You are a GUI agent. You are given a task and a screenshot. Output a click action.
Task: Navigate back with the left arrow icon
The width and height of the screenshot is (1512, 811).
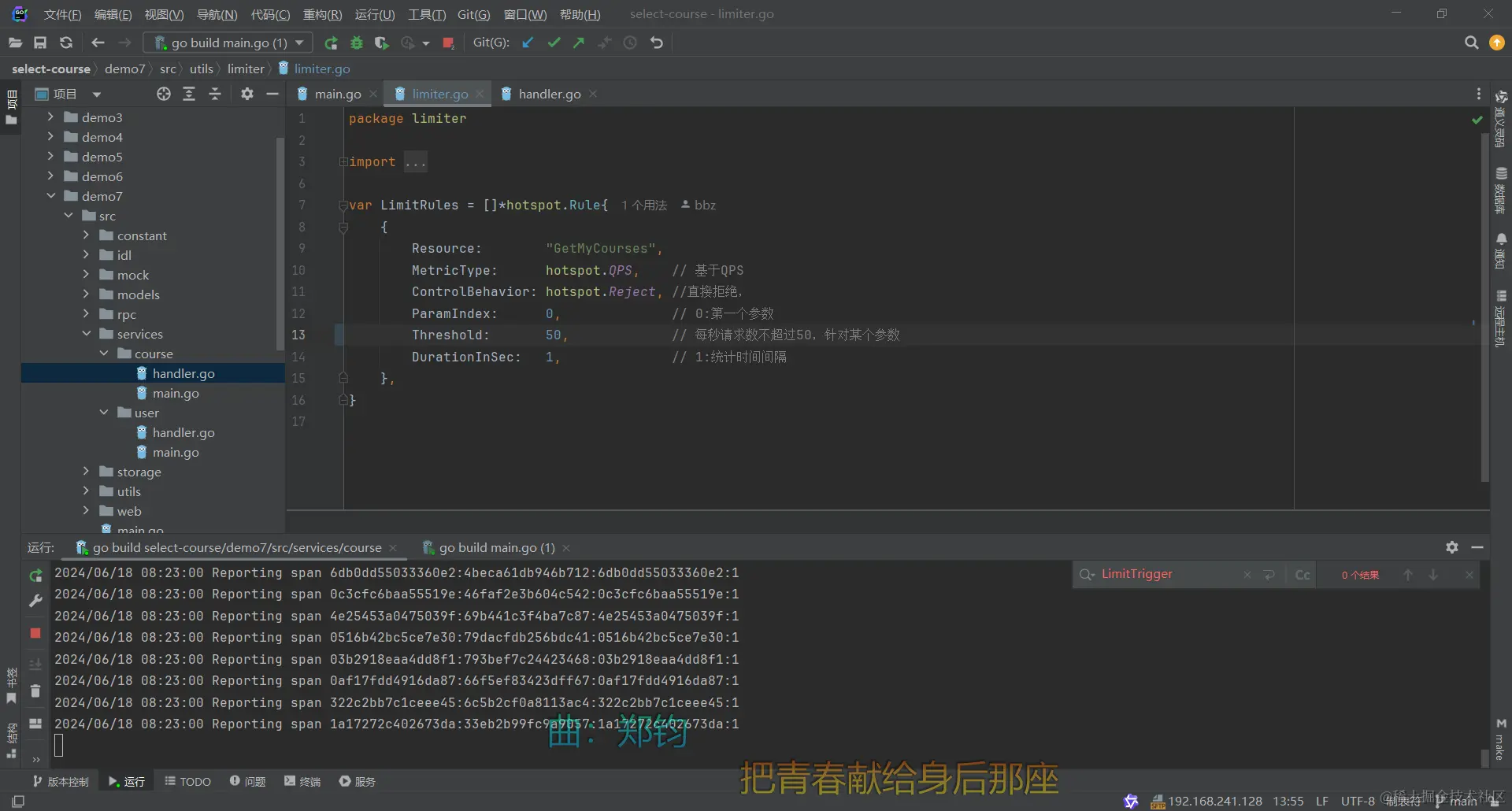(98, 43)
